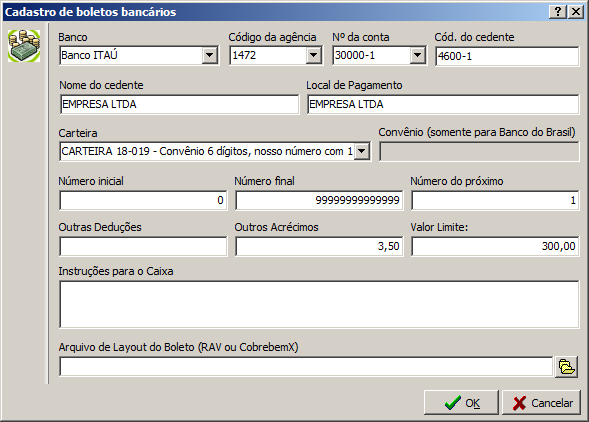589x422 pixels.
Task: Open the Carteira dropdown arrow
Action: (362, 151)
